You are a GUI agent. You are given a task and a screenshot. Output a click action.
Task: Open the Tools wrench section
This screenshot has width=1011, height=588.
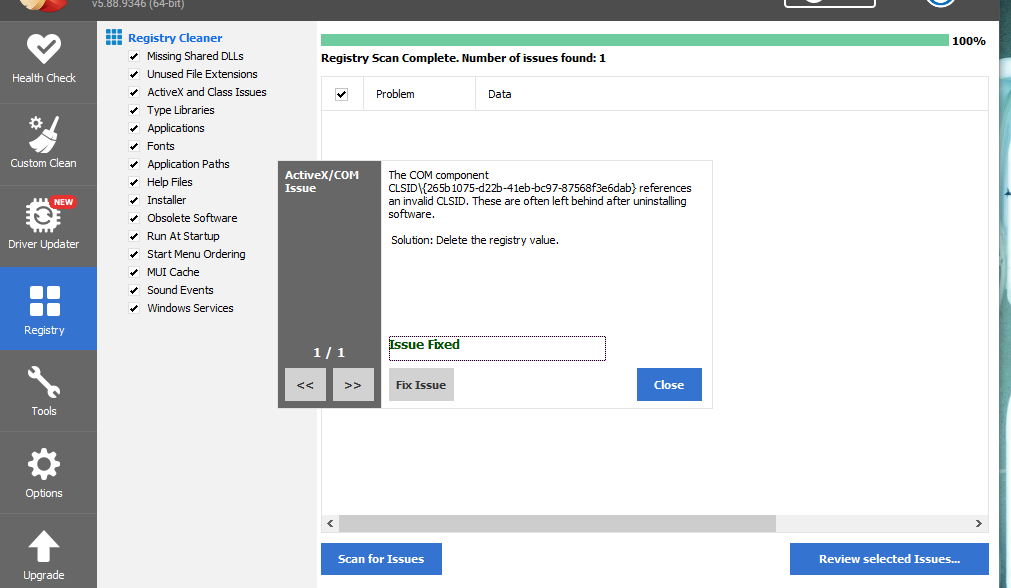(44, 391)
